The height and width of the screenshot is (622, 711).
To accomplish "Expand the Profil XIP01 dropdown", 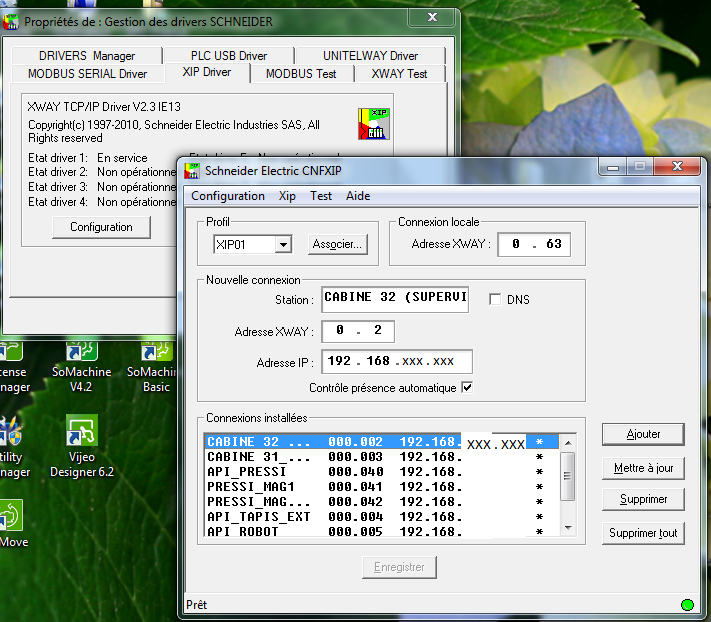I will coord(283,245).
